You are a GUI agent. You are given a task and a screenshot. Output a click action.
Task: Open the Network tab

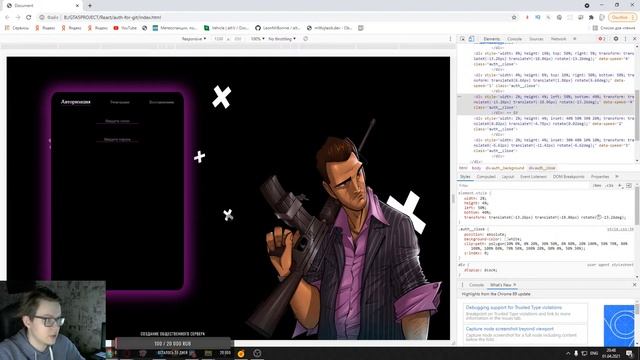click(558, 39)
